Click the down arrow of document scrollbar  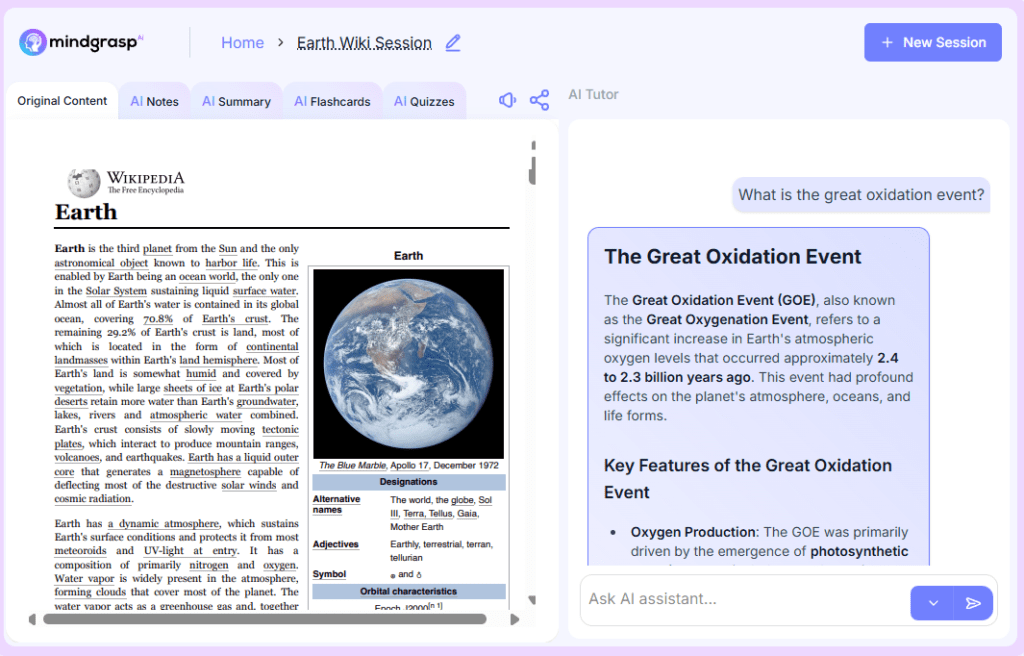[532, 600]
